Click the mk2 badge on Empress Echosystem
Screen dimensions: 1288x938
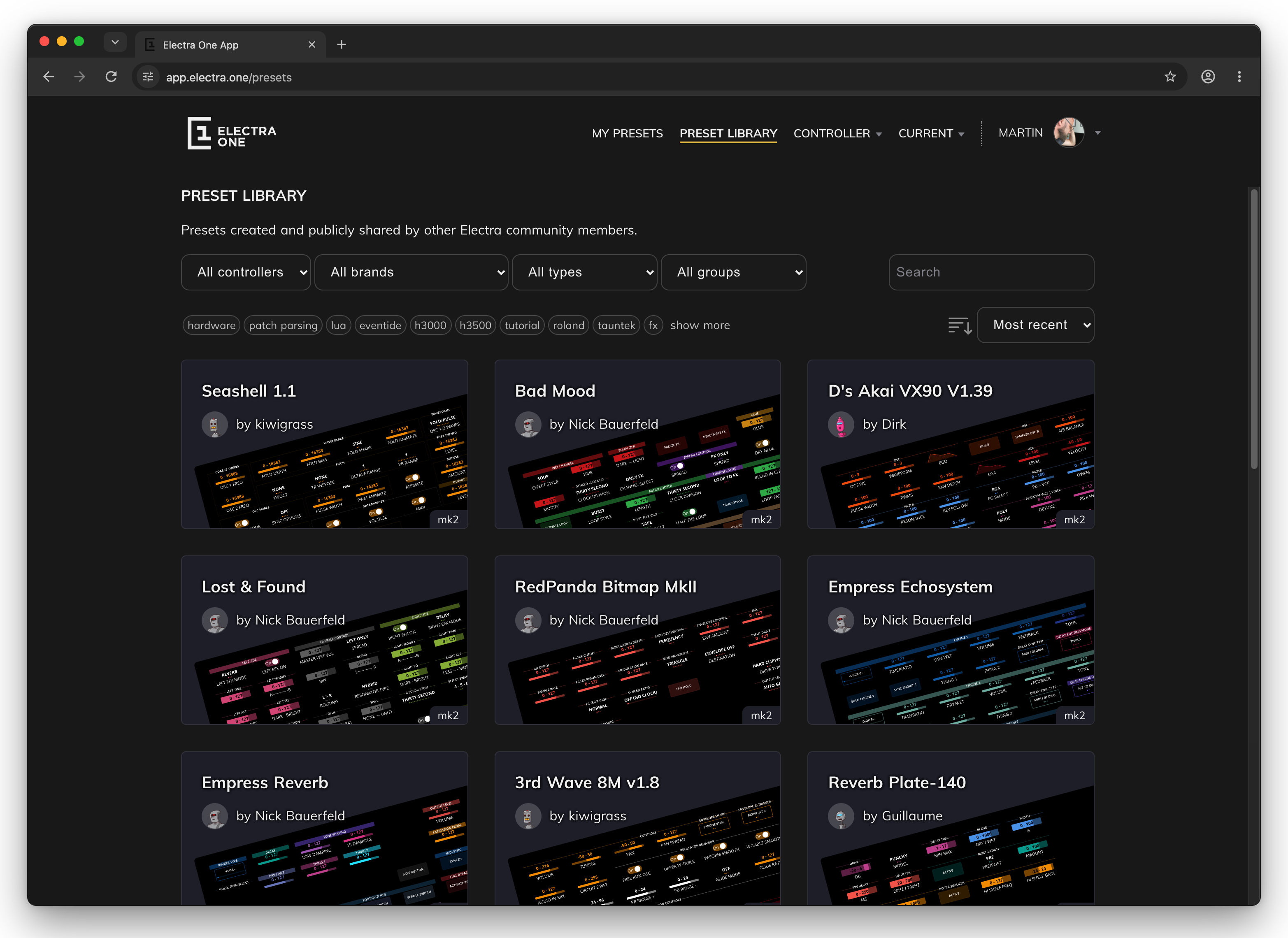1074,715
